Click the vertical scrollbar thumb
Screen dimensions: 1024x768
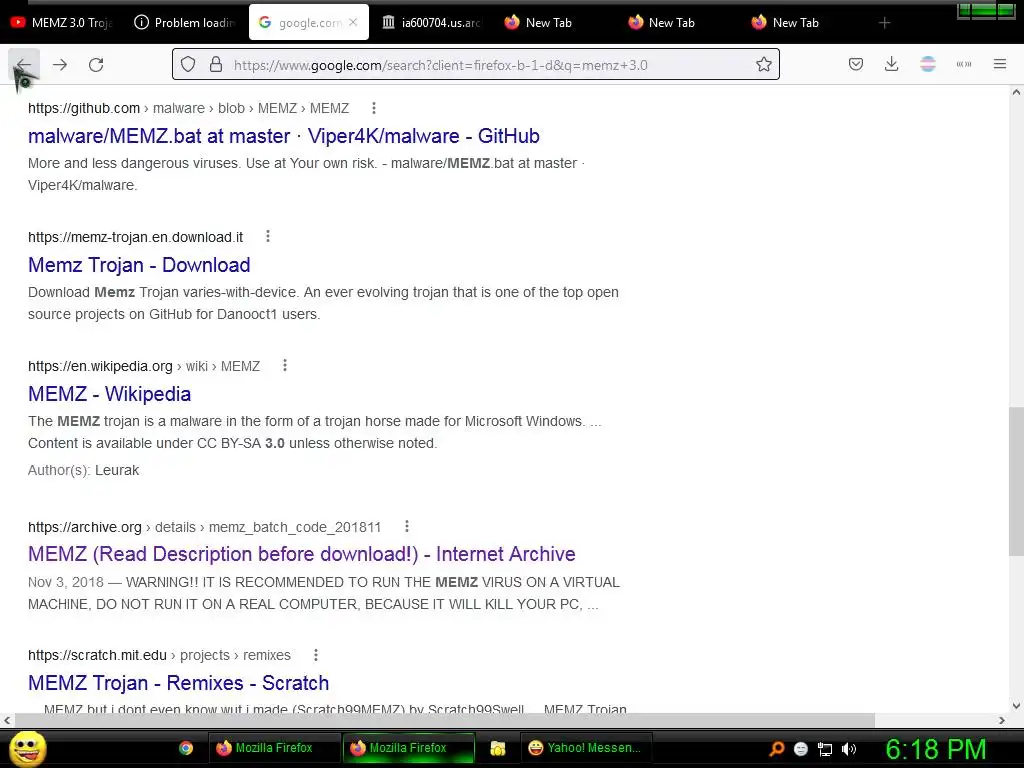click(1016, 481)
